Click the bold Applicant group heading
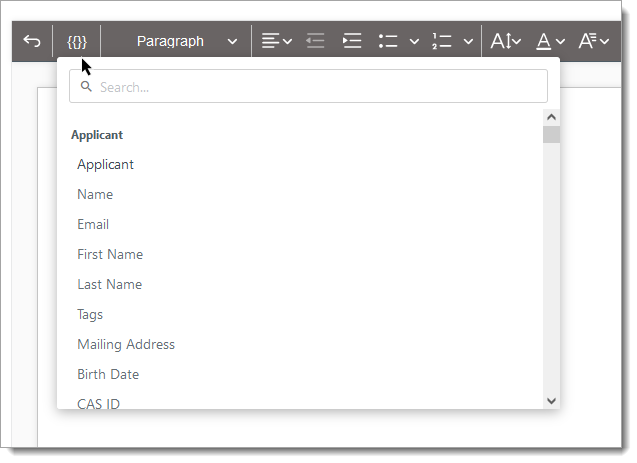Image resolution: width=637 pixels, height=463 pixels. point(97,135)
